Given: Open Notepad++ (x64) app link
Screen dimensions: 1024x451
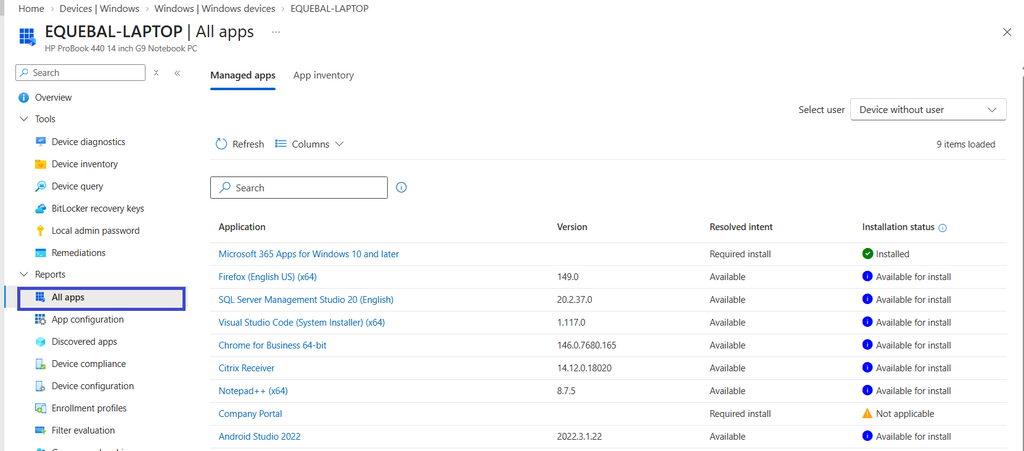Looking at the screenshot, I should [x=253, y=391].
